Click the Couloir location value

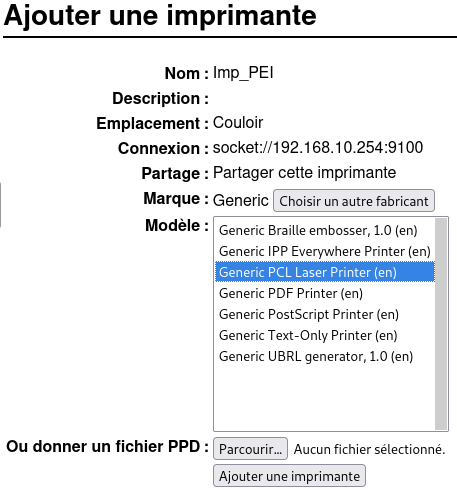coord(238,123)
